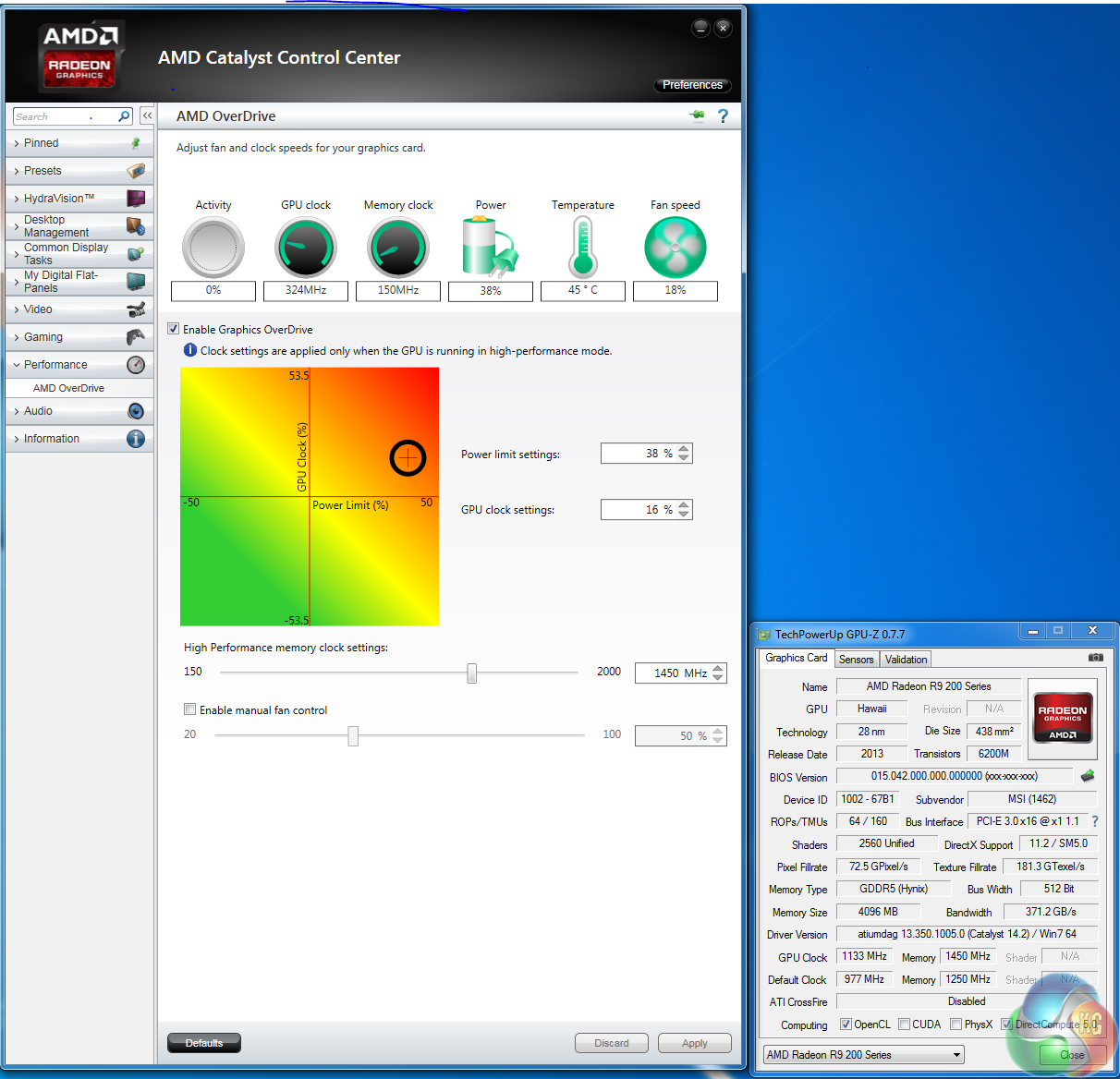Image resolution: width=1120 pixels, height=1079 pixels.
Task: Click the Common Display Tasks icon
Action: coord(136,254)
